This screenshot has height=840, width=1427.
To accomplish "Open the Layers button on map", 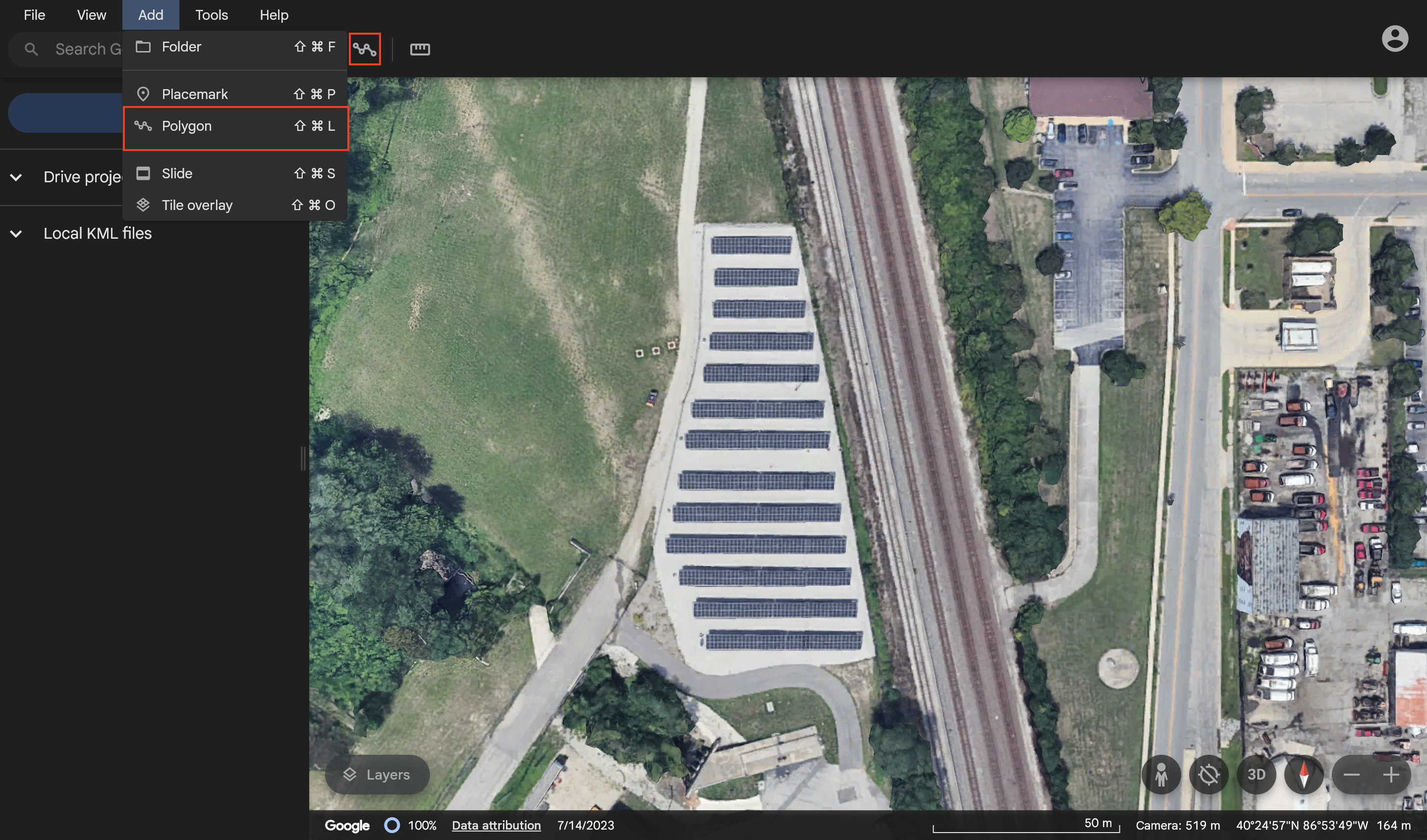I will (x=377, y=774).
